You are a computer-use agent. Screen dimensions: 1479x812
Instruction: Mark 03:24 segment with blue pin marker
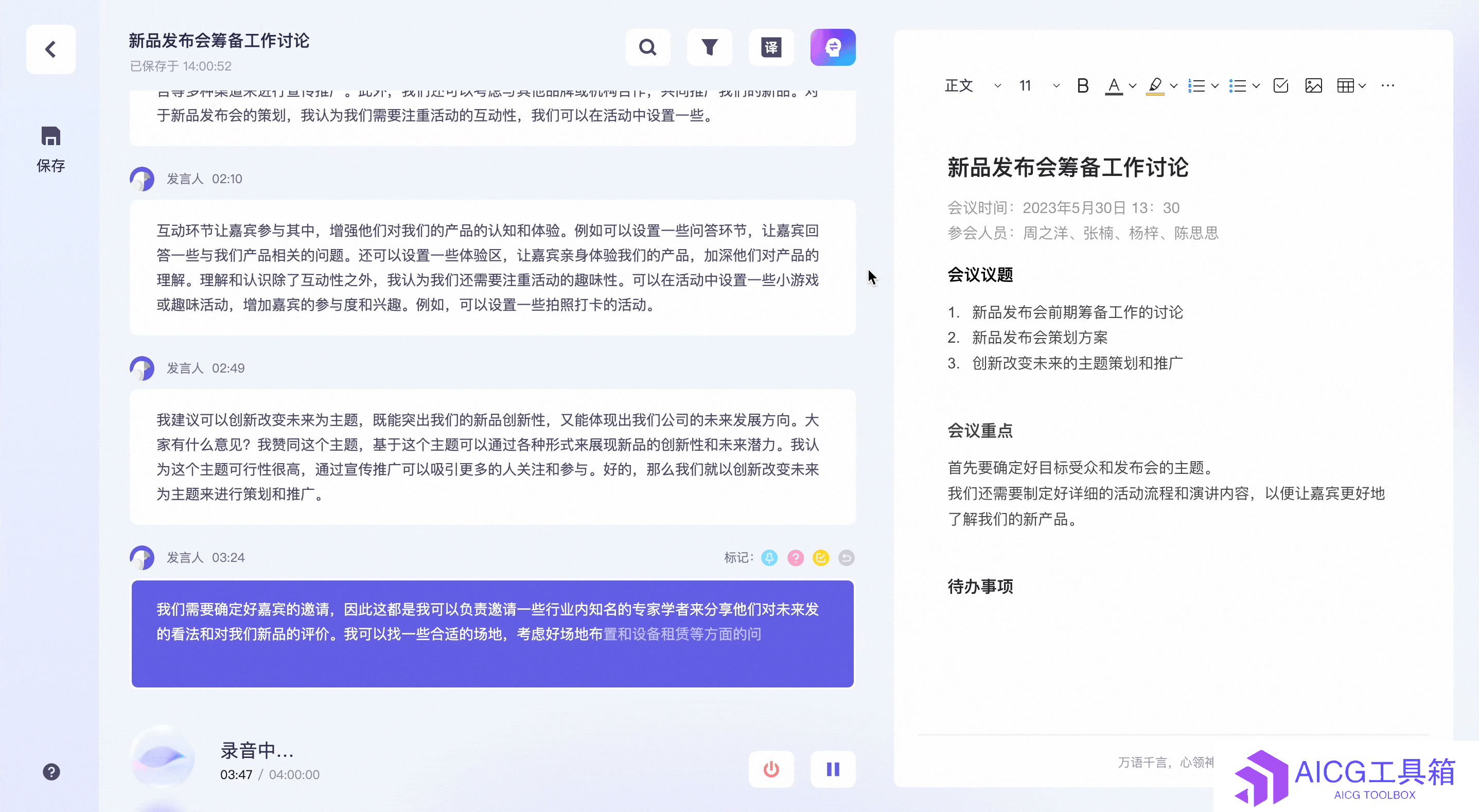pyautogui.click(x=769, y=558)
